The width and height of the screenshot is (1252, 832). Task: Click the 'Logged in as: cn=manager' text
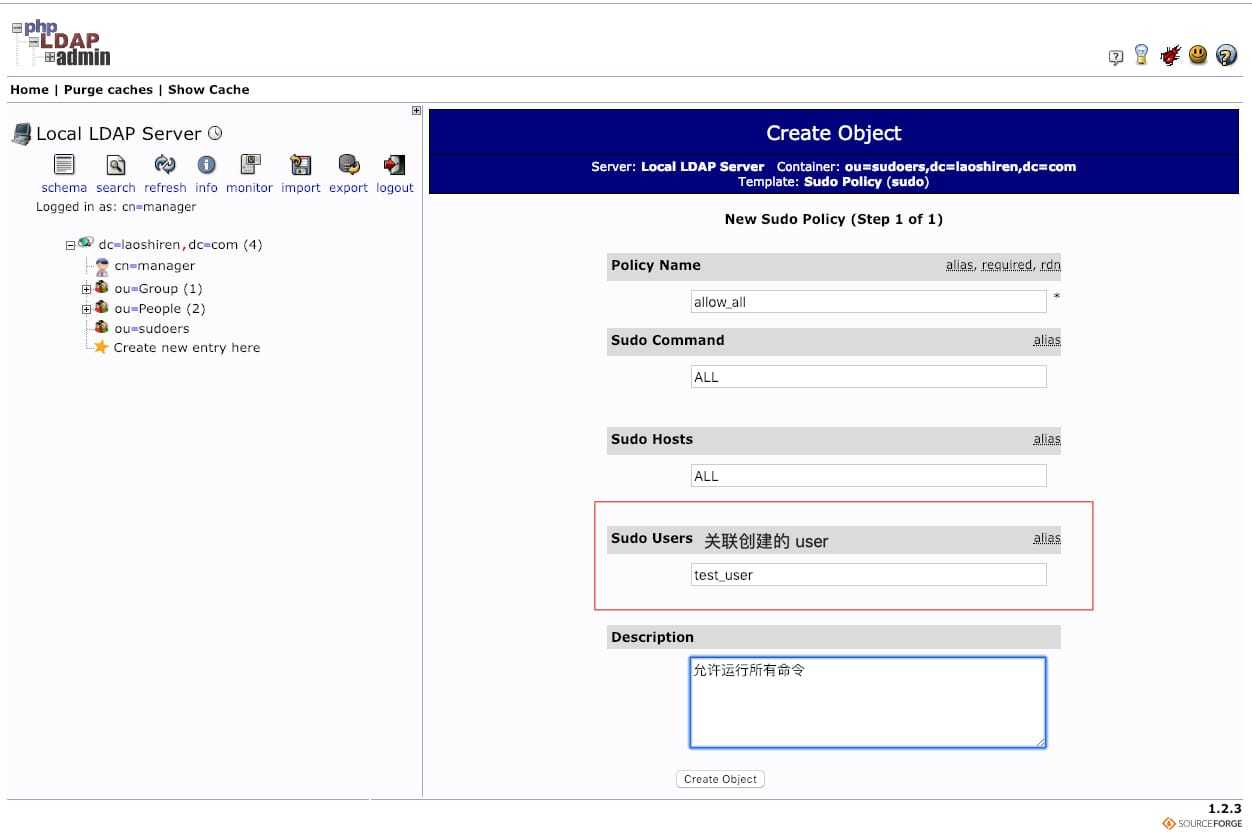[116, 207]
